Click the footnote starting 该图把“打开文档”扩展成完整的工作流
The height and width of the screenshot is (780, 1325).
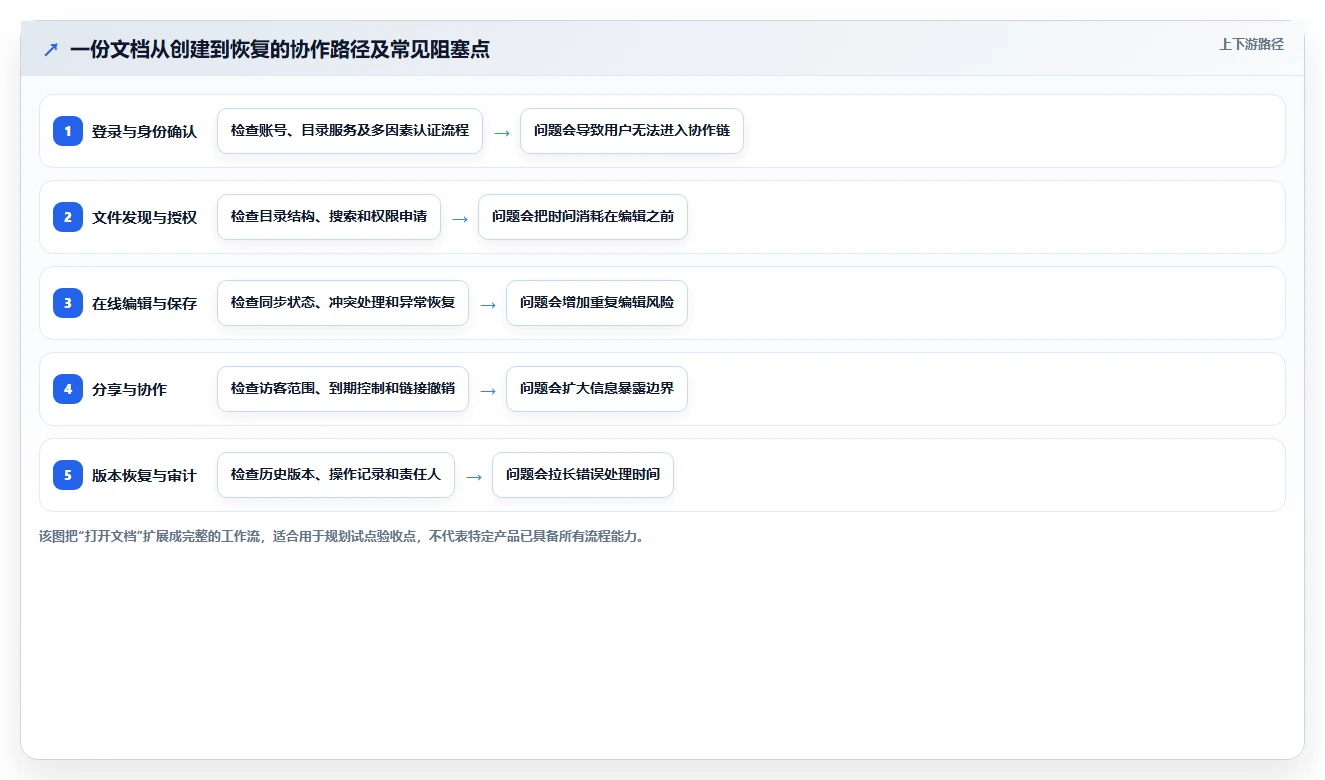tap(343, 536)
